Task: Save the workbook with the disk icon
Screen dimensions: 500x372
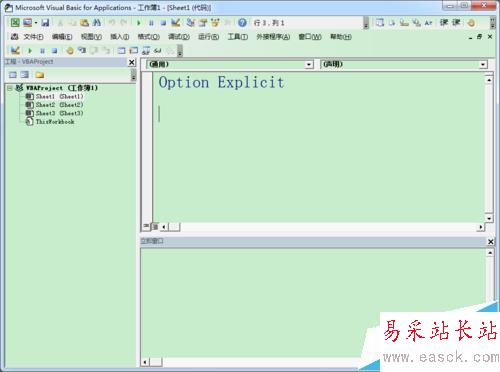Action: coord(45,23)
